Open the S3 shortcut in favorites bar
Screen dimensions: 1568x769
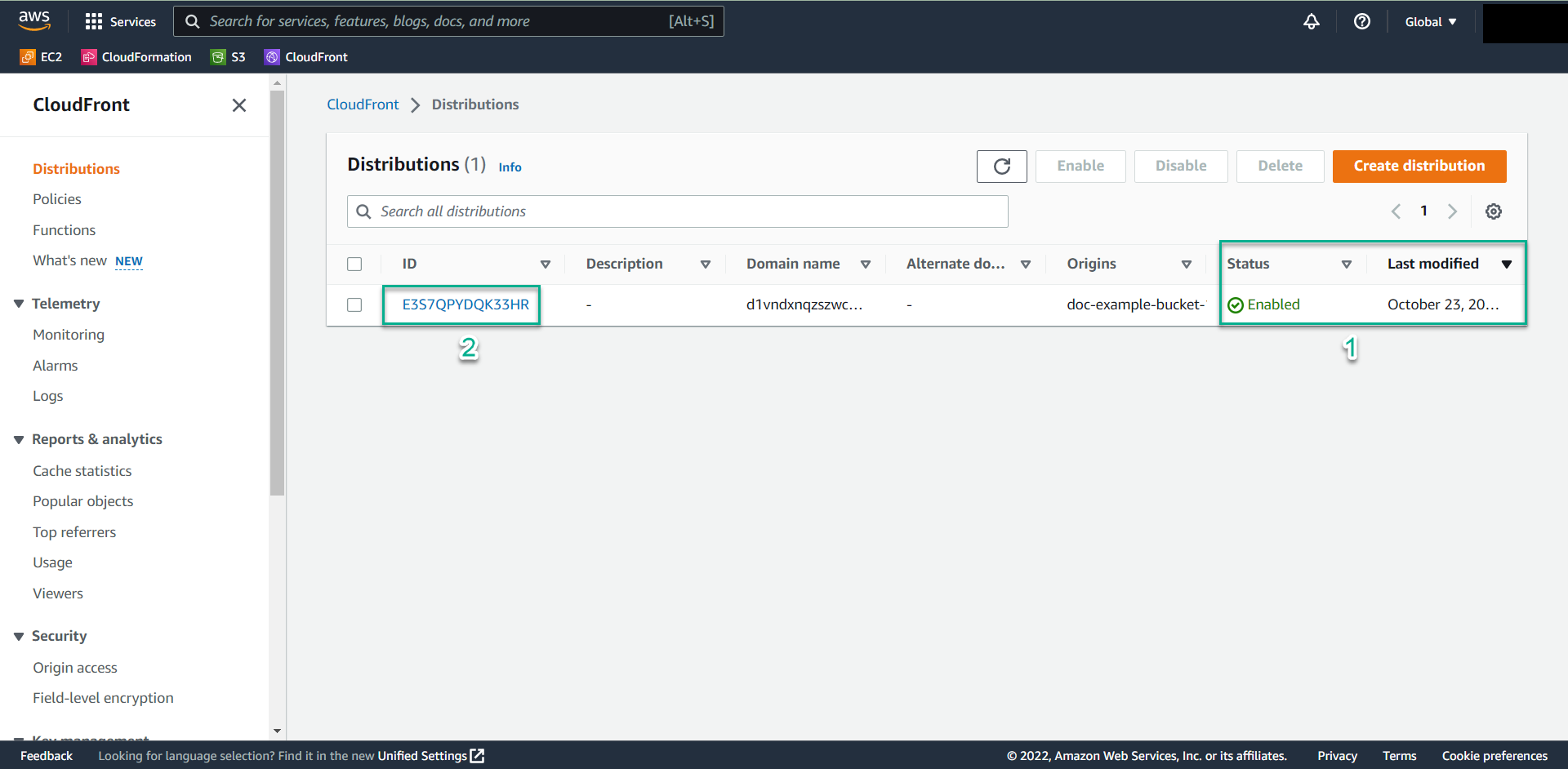pyautogui.click(x=229, y=57)
